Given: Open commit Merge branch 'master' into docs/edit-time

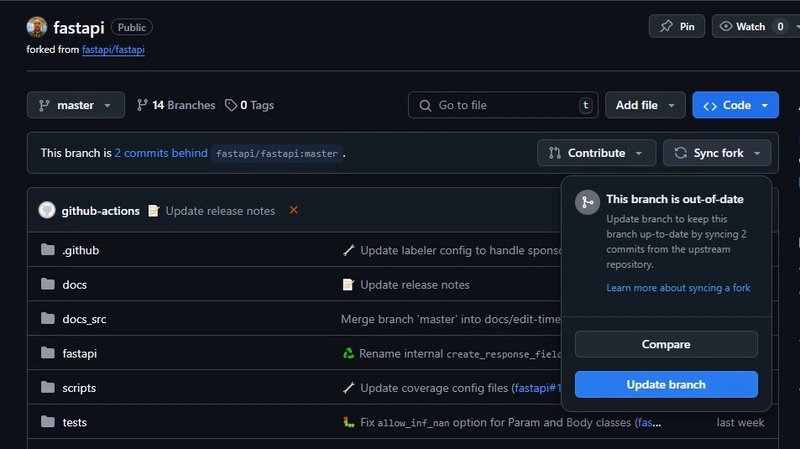Looking at the screenshot, I should pos(451,319).
